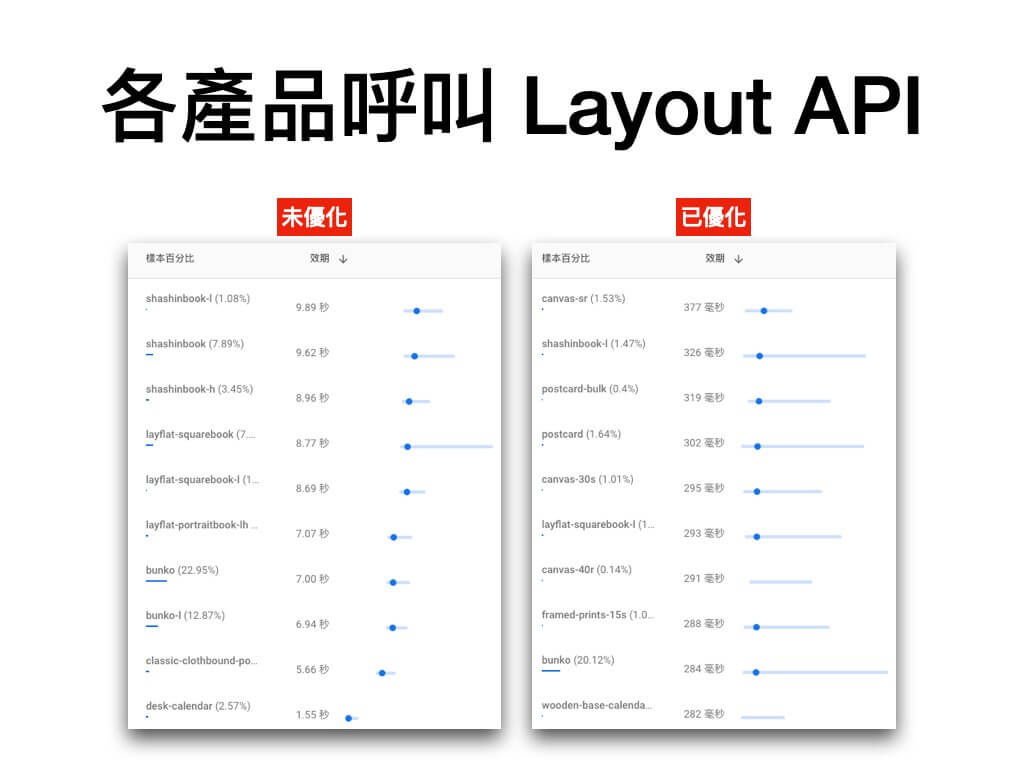The height and width of the screenshot is (768, 1024).
Task: Select the red 未優化 label
Action: click(315, 217)
